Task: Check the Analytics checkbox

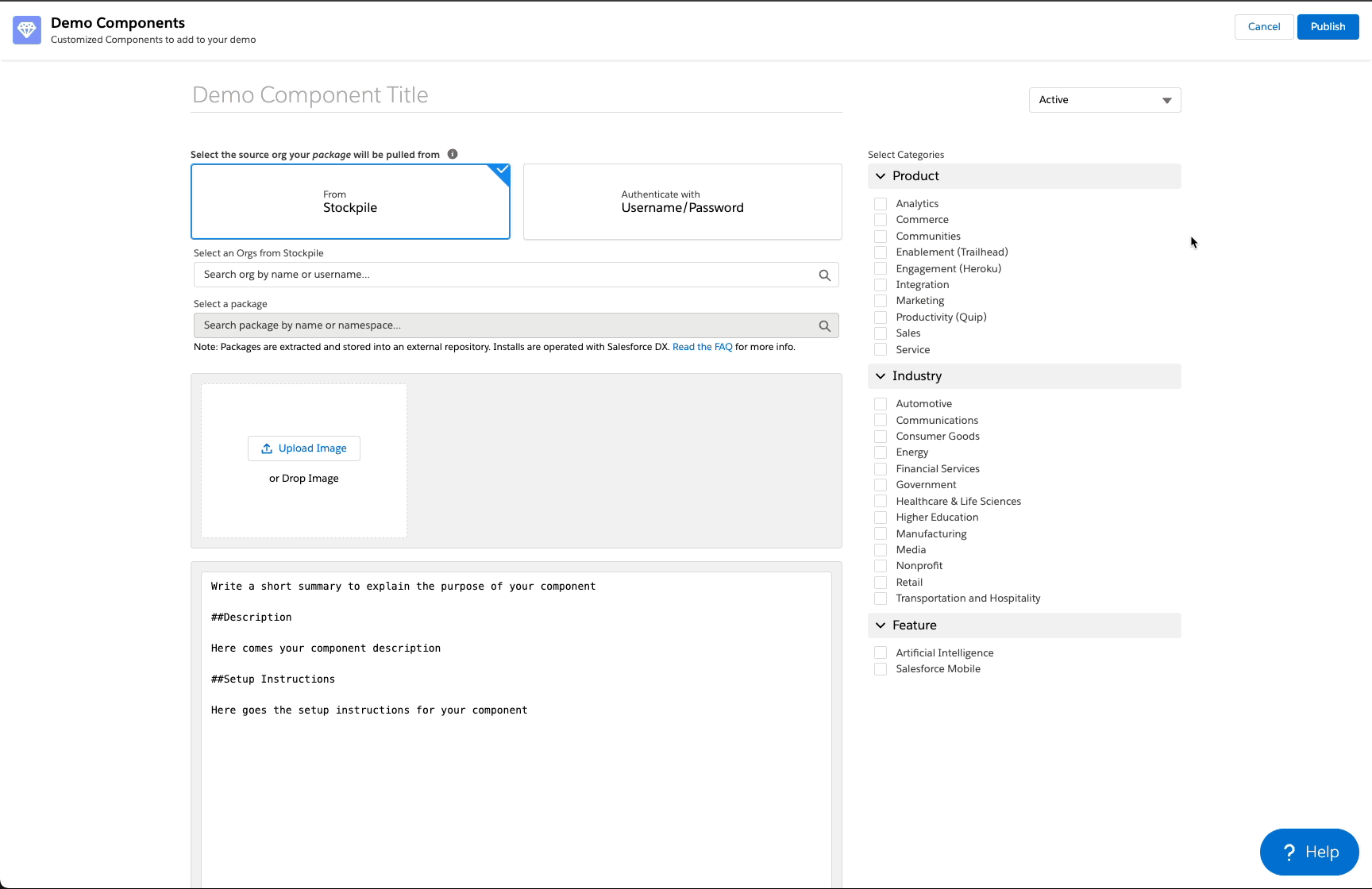Action: click(x=881, y=204)
